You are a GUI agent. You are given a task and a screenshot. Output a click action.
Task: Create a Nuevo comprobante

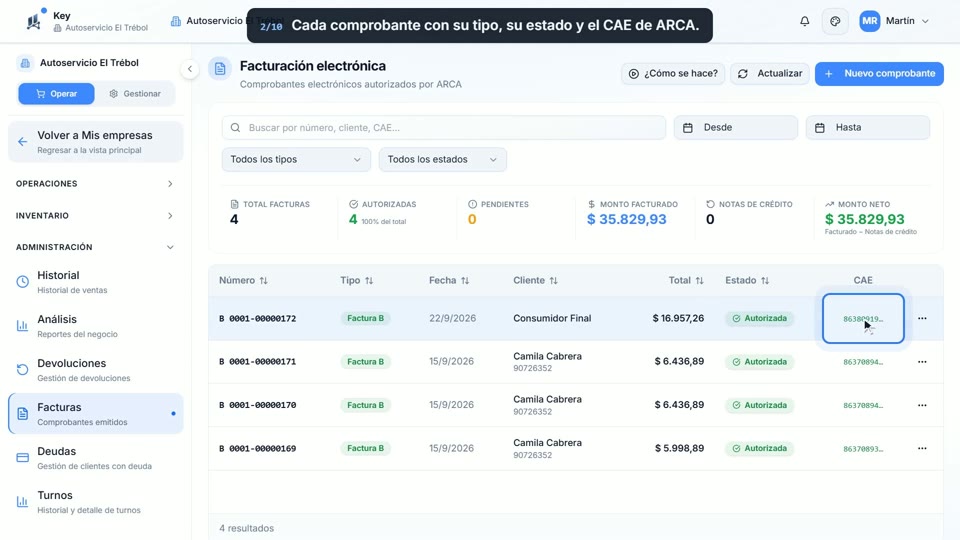(x=879, y=73)
